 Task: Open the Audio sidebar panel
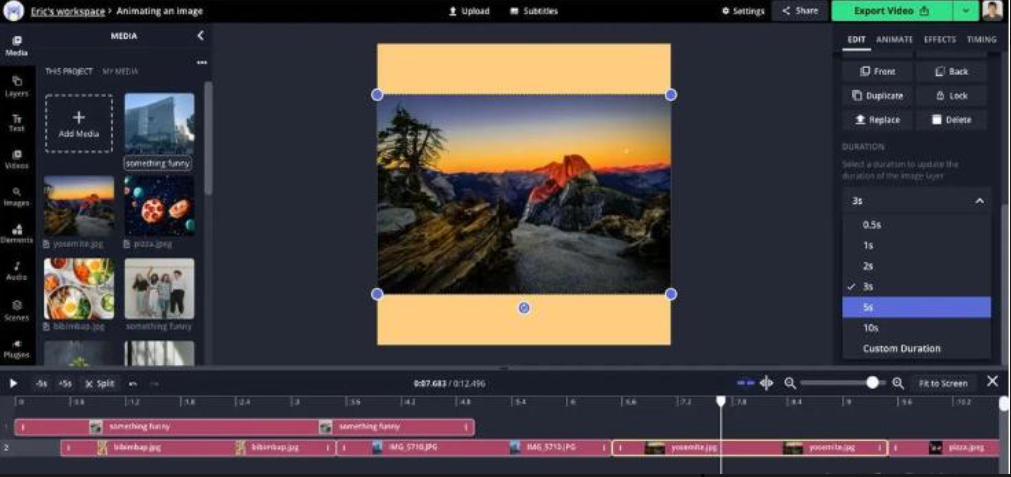click(16, 270)
